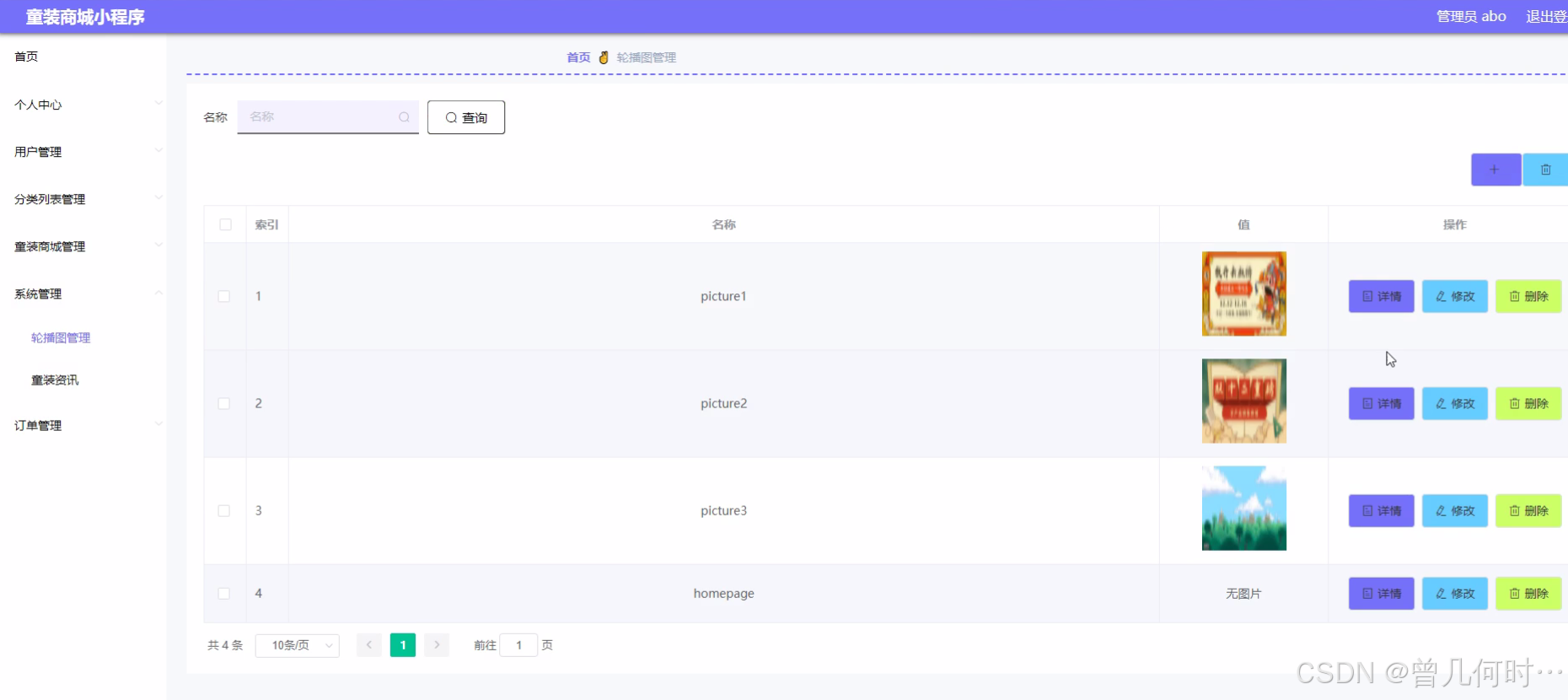This screenshot has width=1568, height=700.
Task: Expand the 订单管理 menu chevron
Action: pos(158,424)
